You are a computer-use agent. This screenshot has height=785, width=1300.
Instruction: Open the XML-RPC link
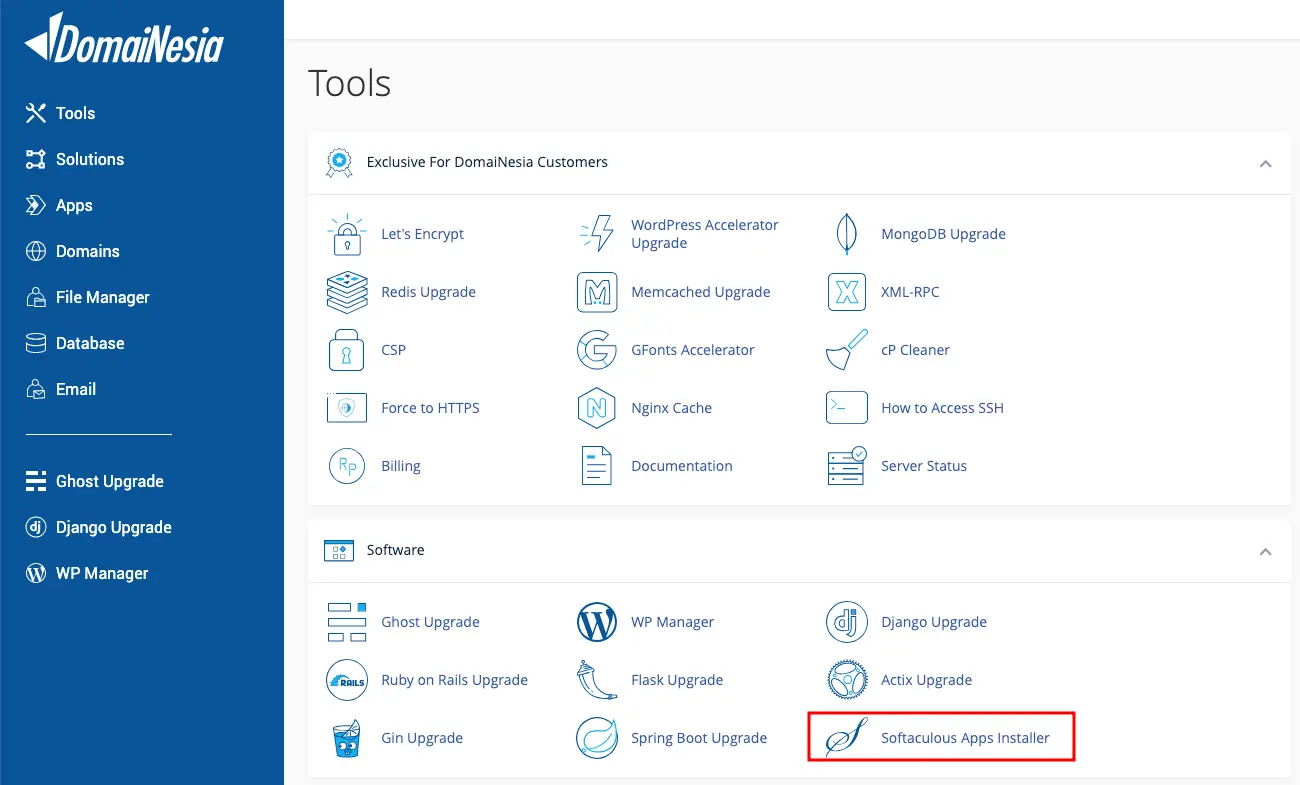click(910, 292)
